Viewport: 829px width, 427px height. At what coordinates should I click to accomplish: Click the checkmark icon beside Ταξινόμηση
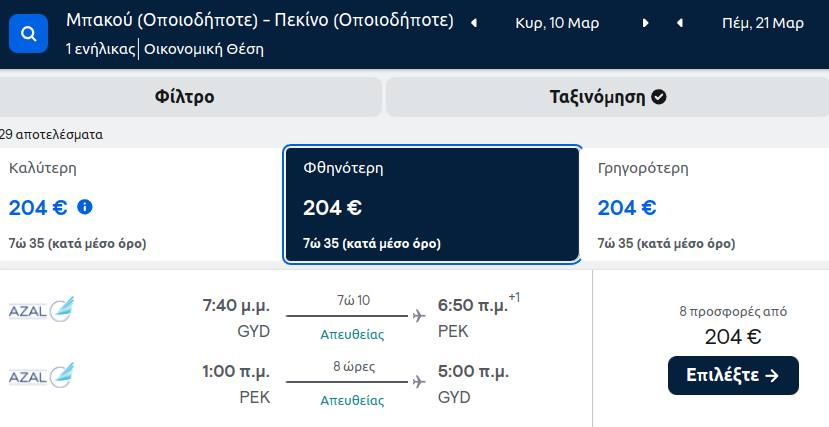point(659,97)
